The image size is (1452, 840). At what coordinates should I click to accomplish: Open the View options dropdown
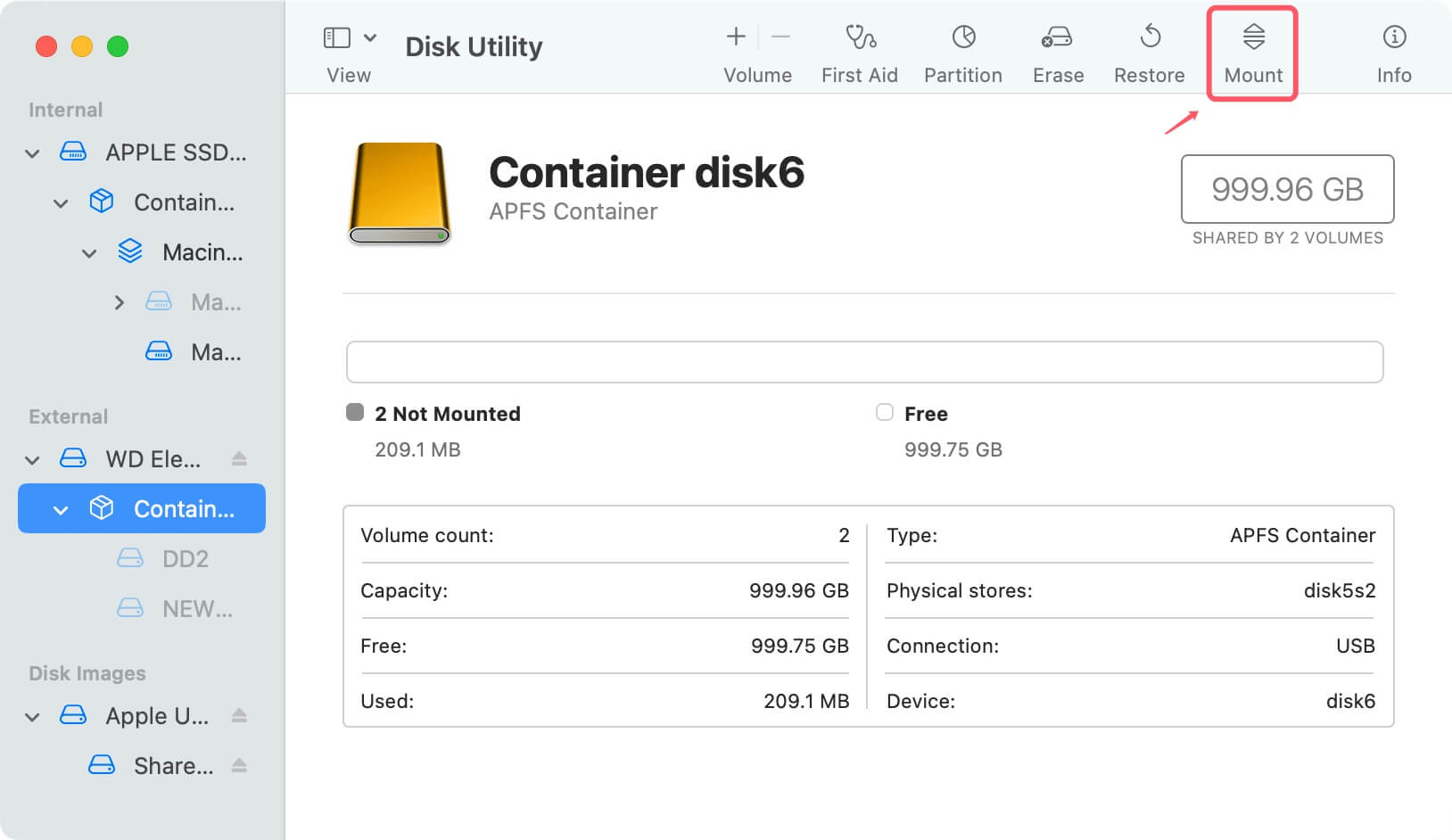(x=371, y=37)
